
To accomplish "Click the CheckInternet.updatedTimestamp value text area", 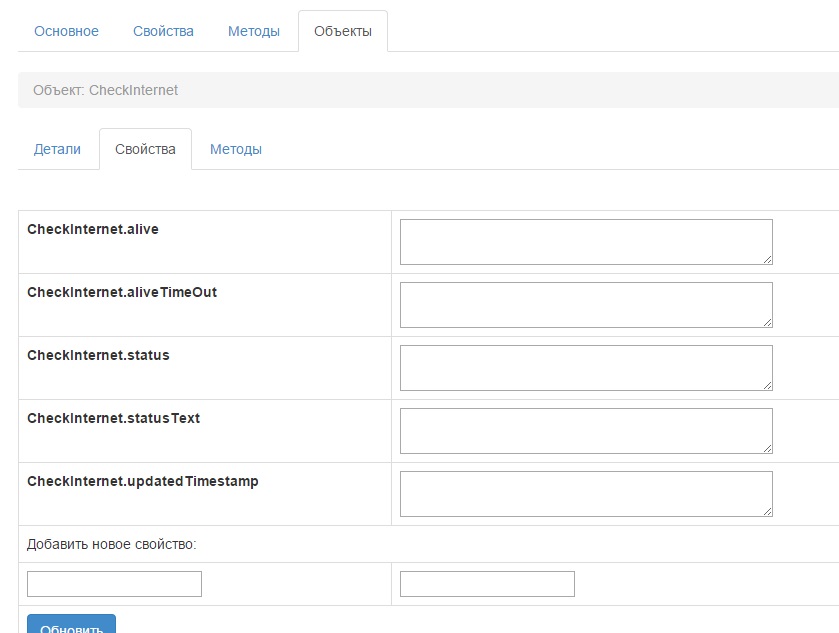I will pyautogui.click(x=585, y=494).
